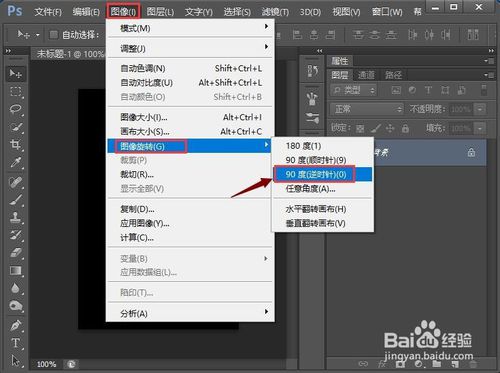Select the Pen tool
Viewport: 500px width, 373px height.
(x=15, y=325)
